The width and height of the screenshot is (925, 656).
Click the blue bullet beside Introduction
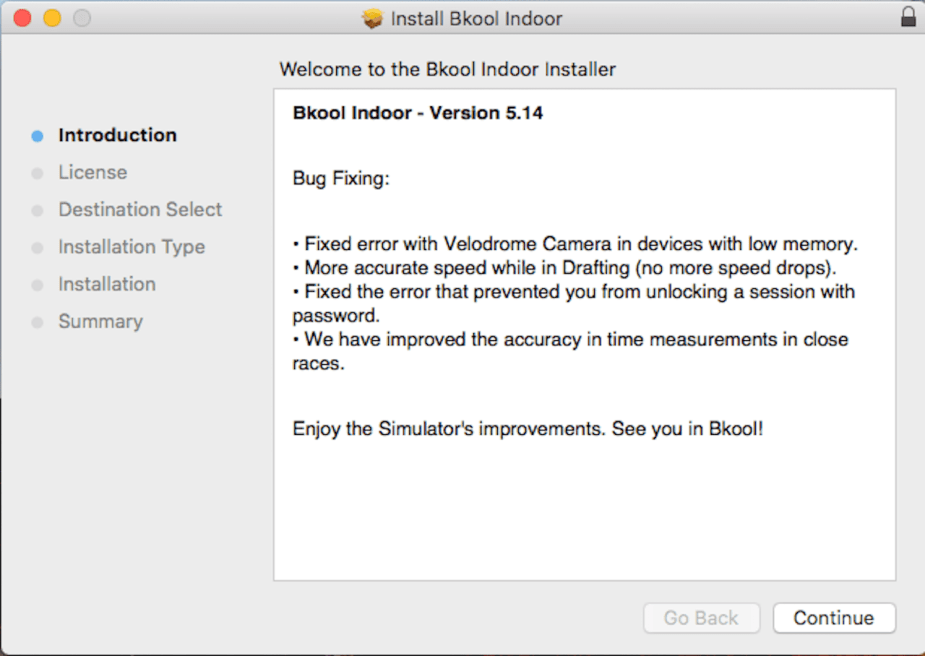click(x=38, y=136)
